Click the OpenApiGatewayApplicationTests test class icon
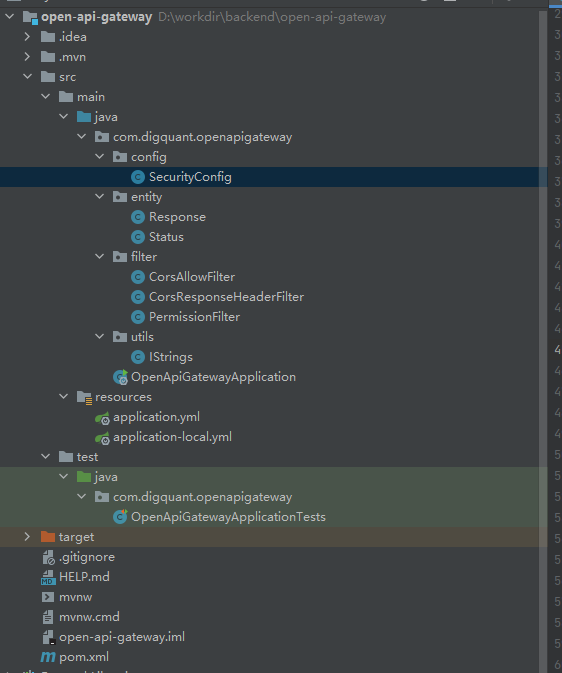Viewport: 562px width, 673px height. point(120,517)
